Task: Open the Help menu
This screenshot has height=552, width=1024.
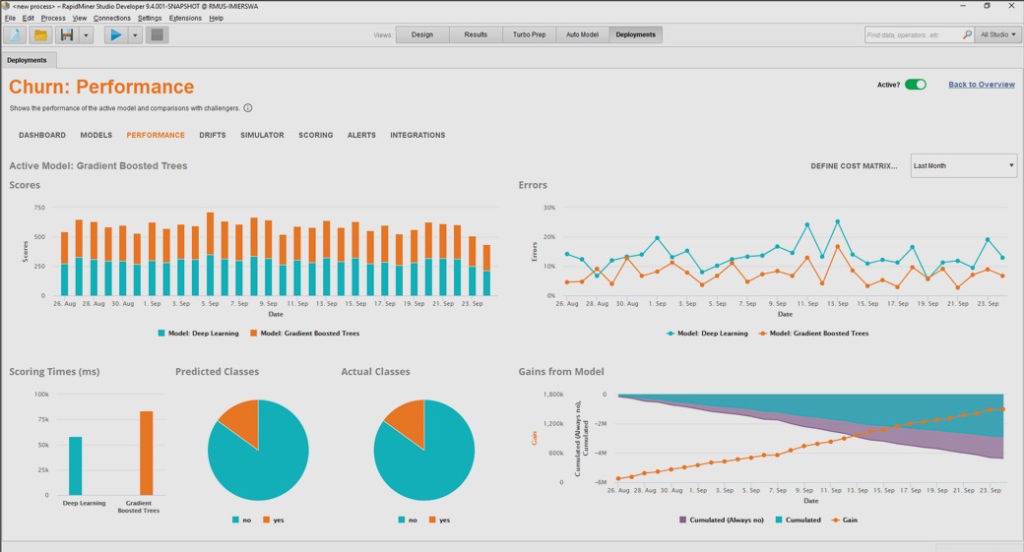Action: click(x=216, y=18)
